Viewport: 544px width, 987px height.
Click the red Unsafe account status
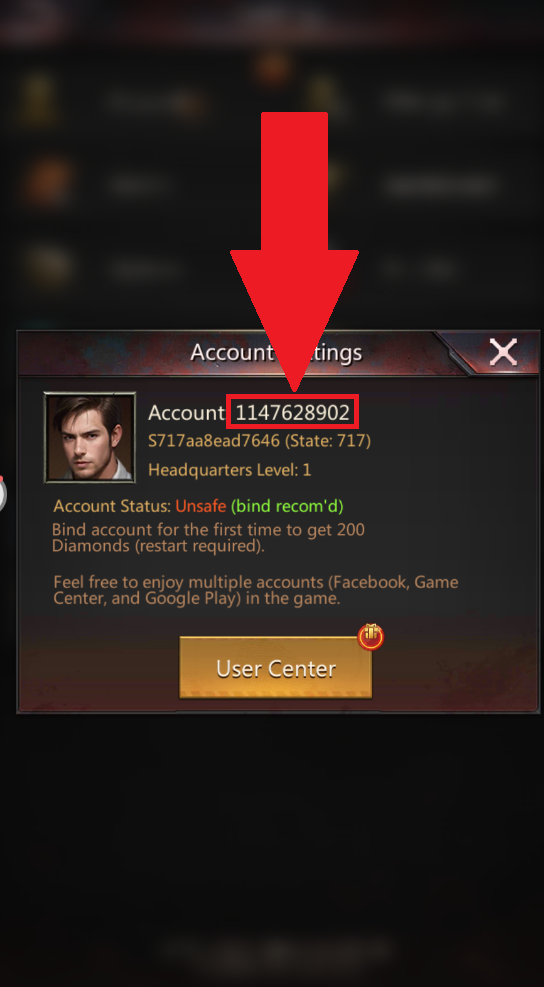201,506
